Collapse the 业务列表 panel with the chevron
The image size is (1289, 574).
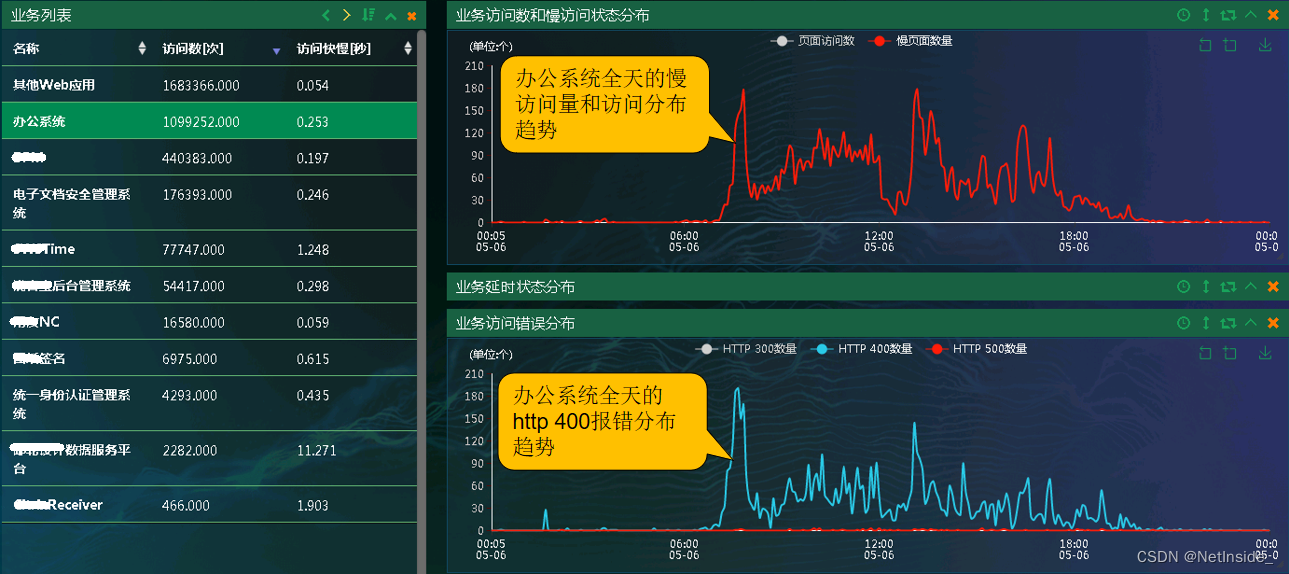391,16
